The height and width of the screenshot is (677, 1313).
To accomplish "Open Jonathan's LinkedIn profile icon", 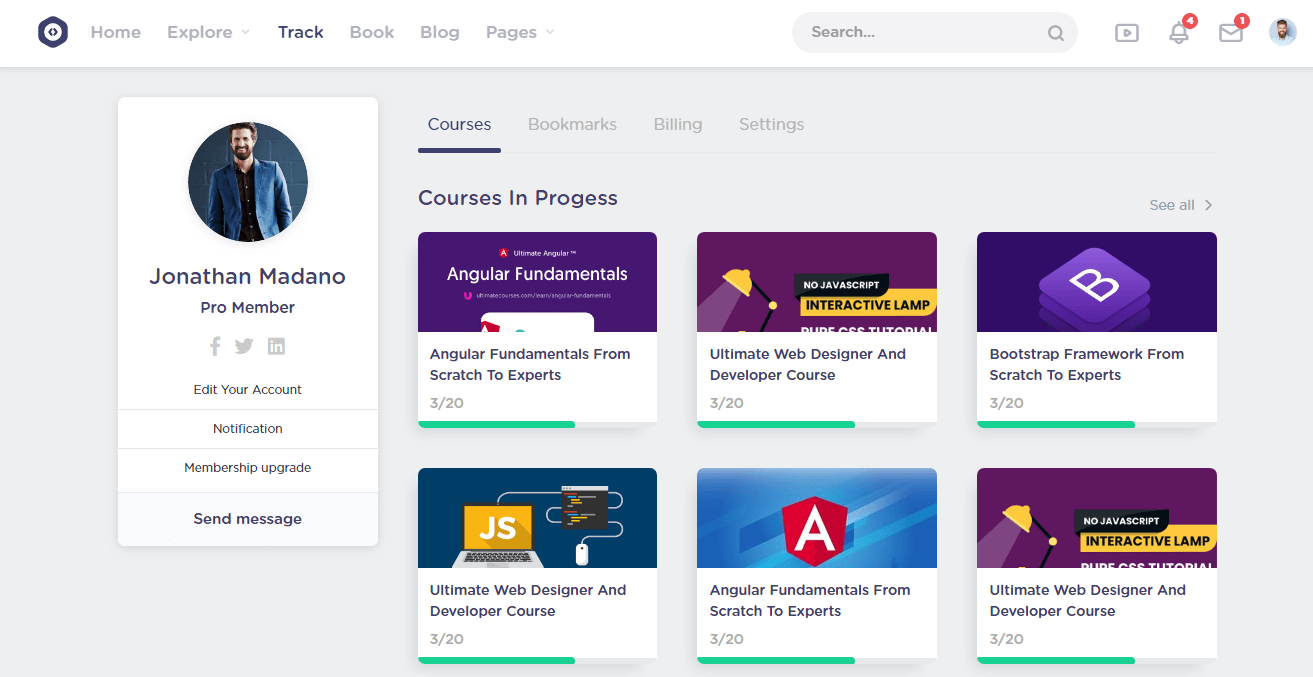I will click(276, 346).
